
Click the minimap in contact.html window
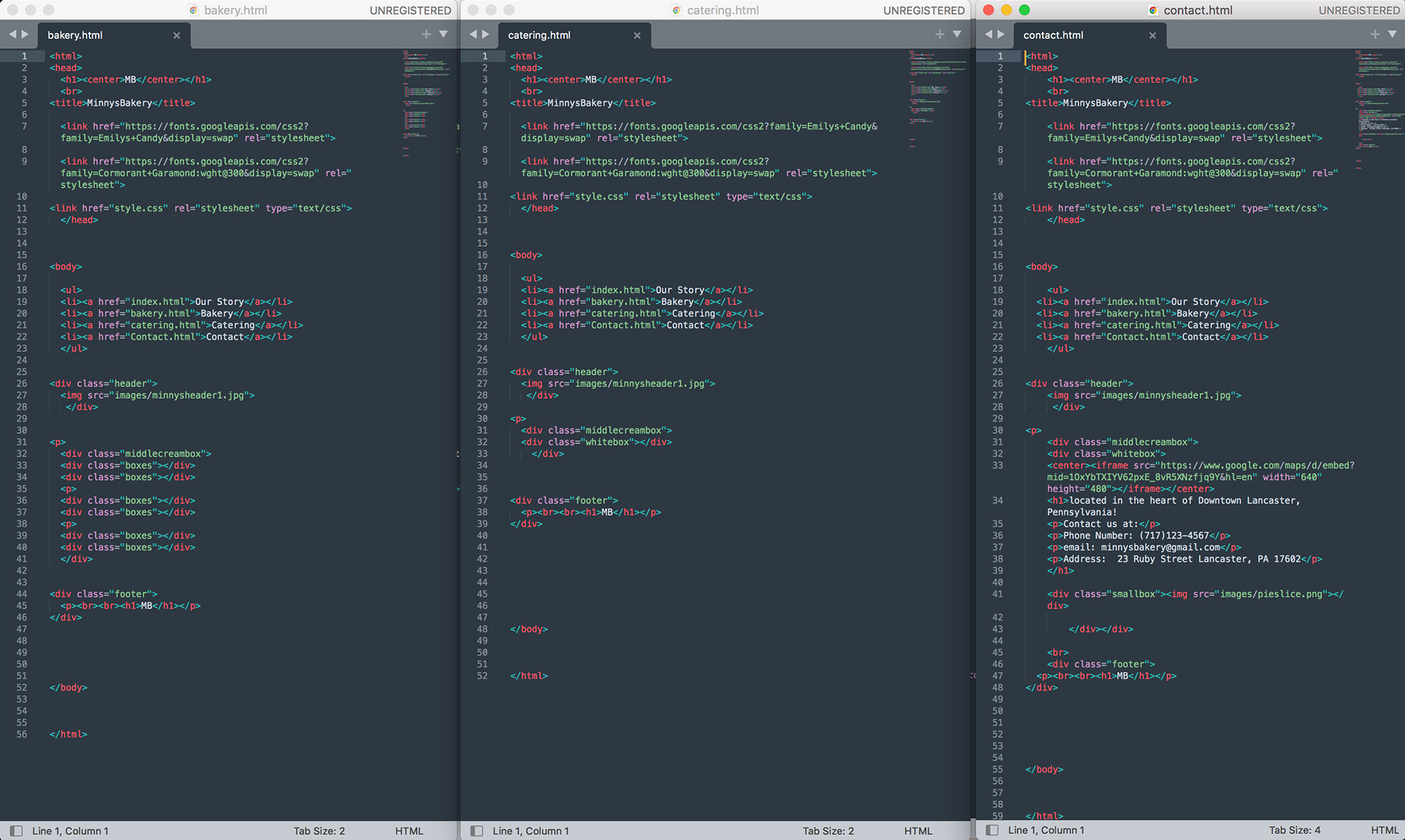(1379, 110)
